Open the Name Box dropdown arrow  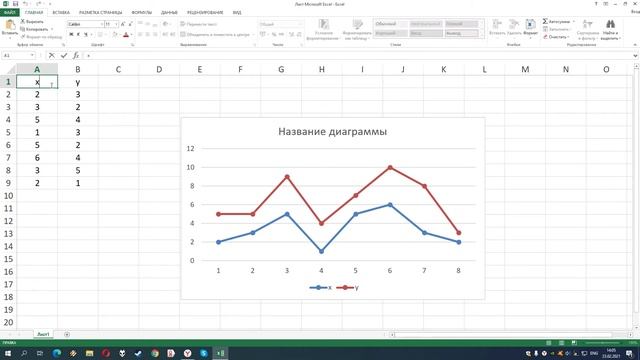click(32, 55)
